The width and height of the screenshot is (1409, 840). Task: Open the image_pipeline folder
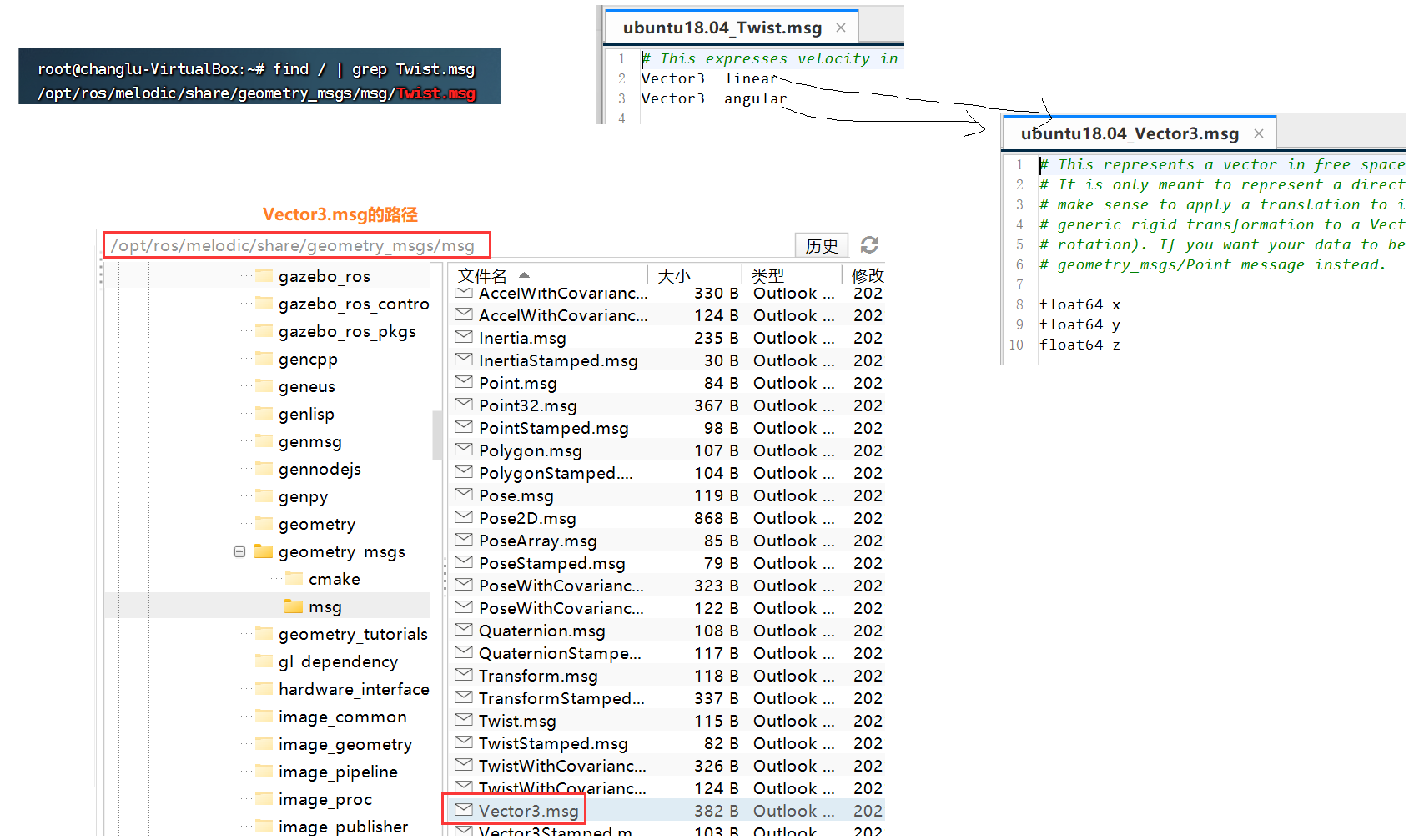coord(337,772)
